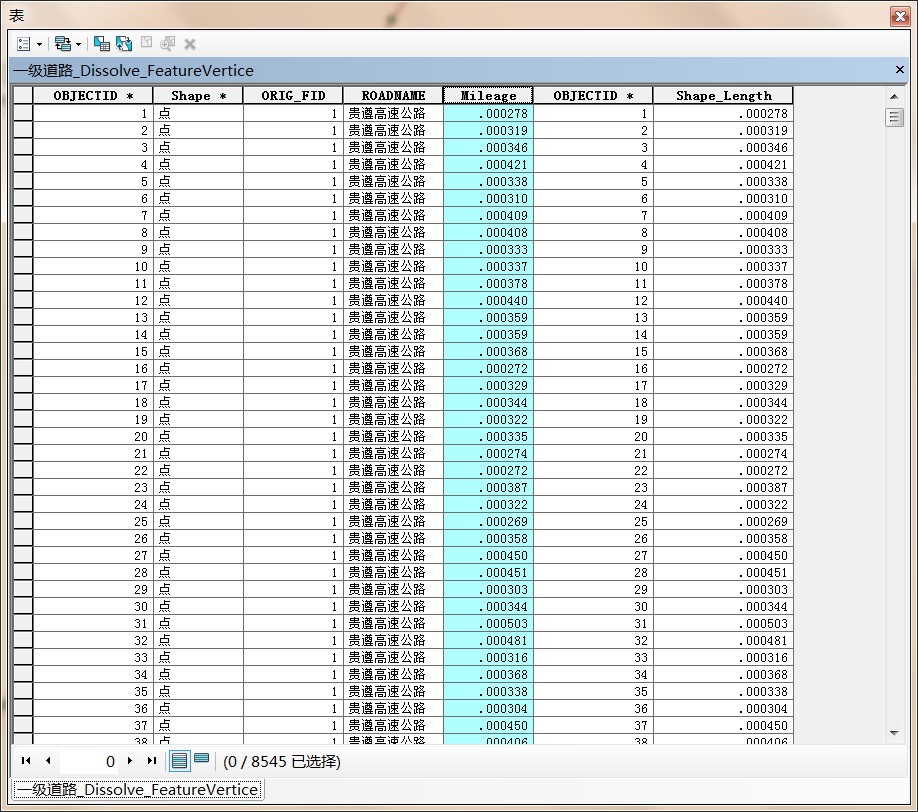Go to the previous record button

[x=48, y=760]
